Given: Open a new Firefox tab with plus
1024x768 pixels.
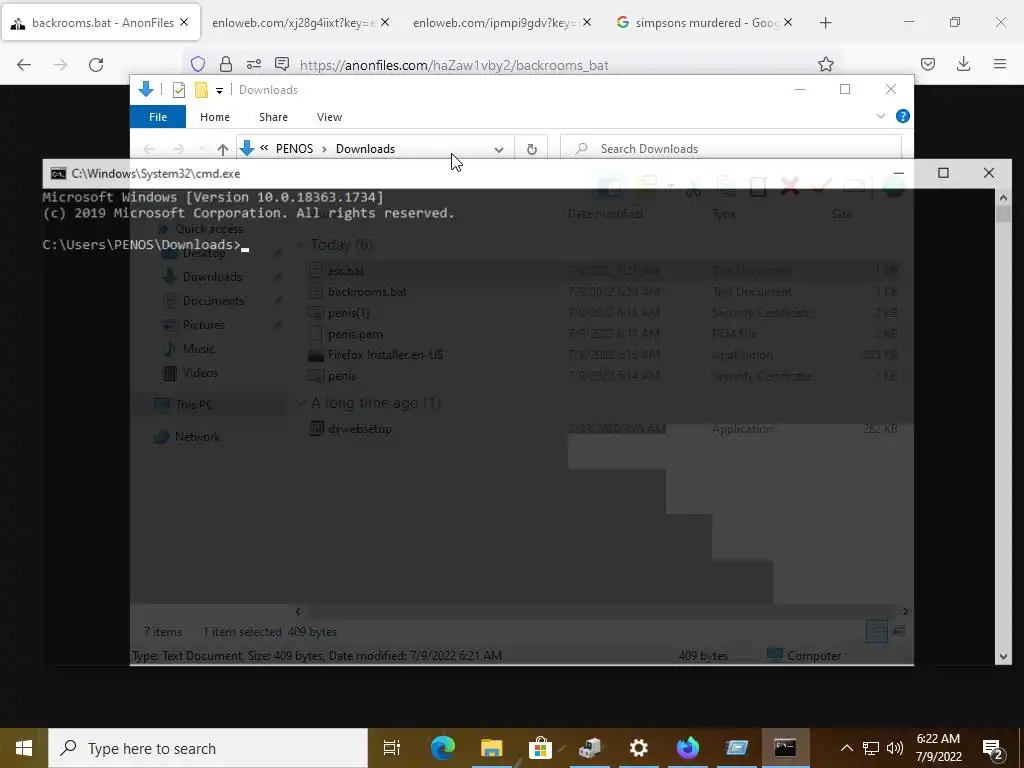Looking at the screenshot, I should coord(825,23).
